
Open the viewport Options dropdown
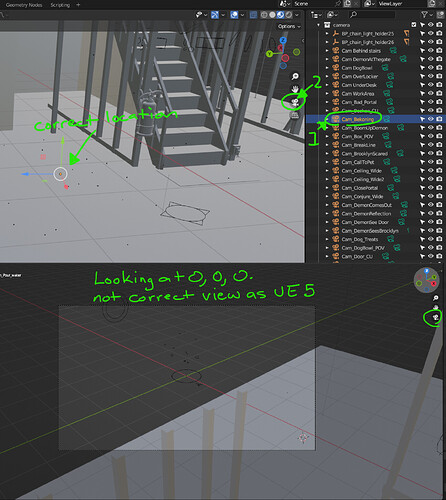click(289, 26)
